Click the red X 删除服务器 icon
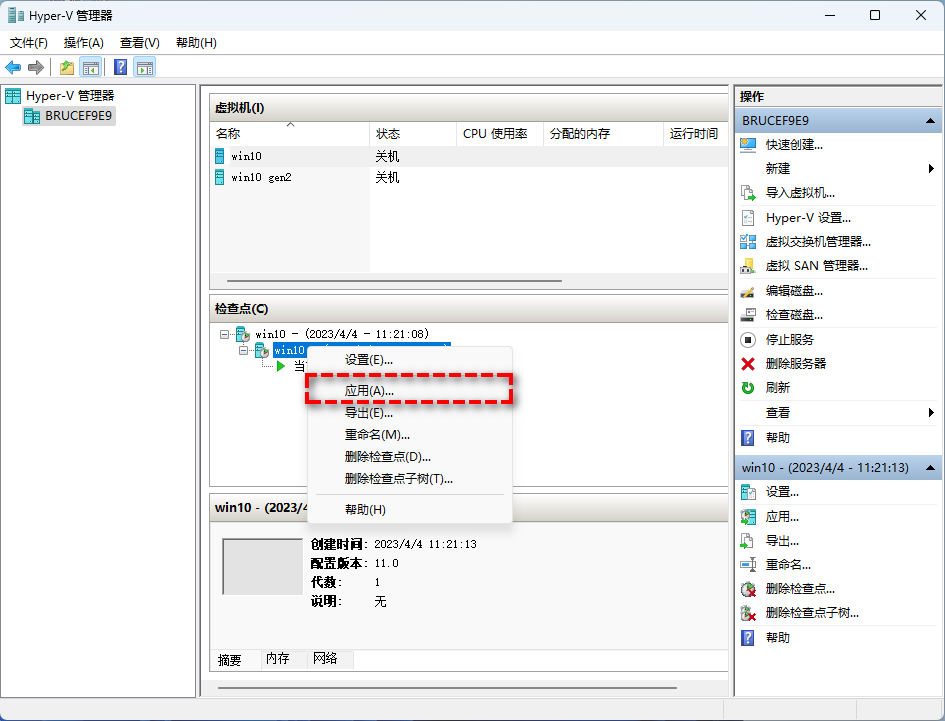945x721 pixels. (748, 364)
